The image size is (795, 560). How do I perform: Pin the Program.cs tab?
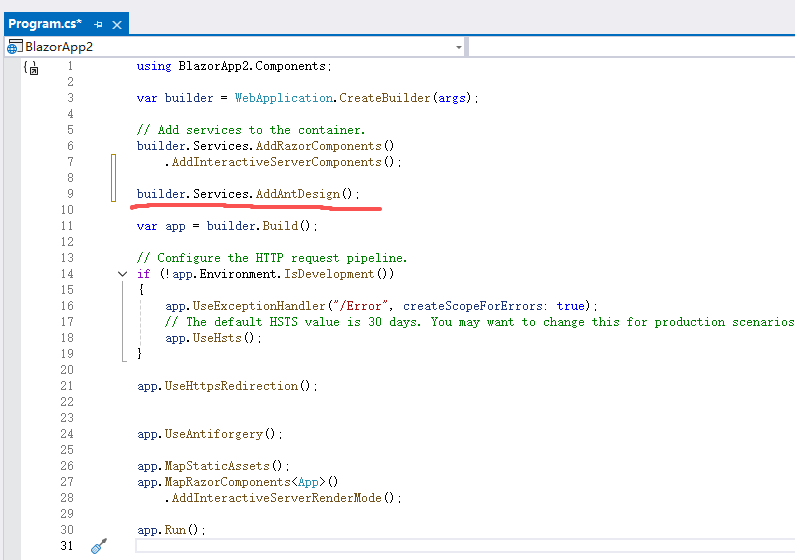pos(98,24)
